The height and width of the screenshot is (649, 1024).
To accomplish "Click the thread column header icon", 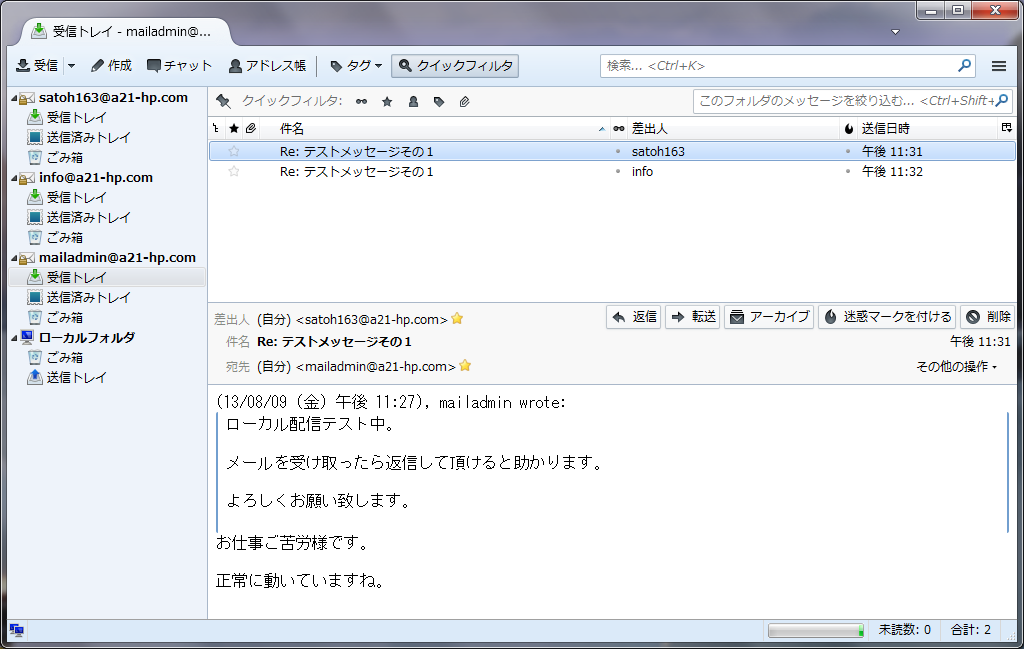I will coord(216,129).
